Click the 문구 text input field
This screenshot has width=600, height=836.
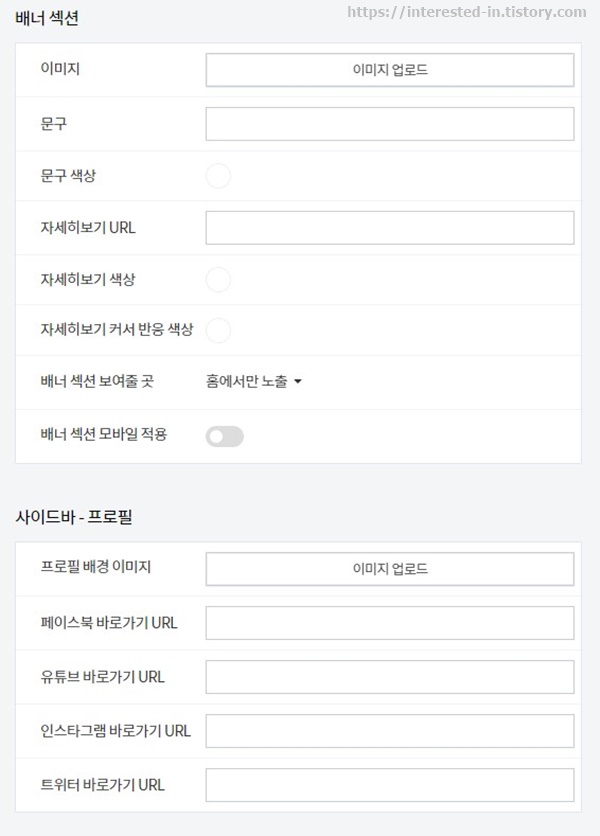click(389, 122)
